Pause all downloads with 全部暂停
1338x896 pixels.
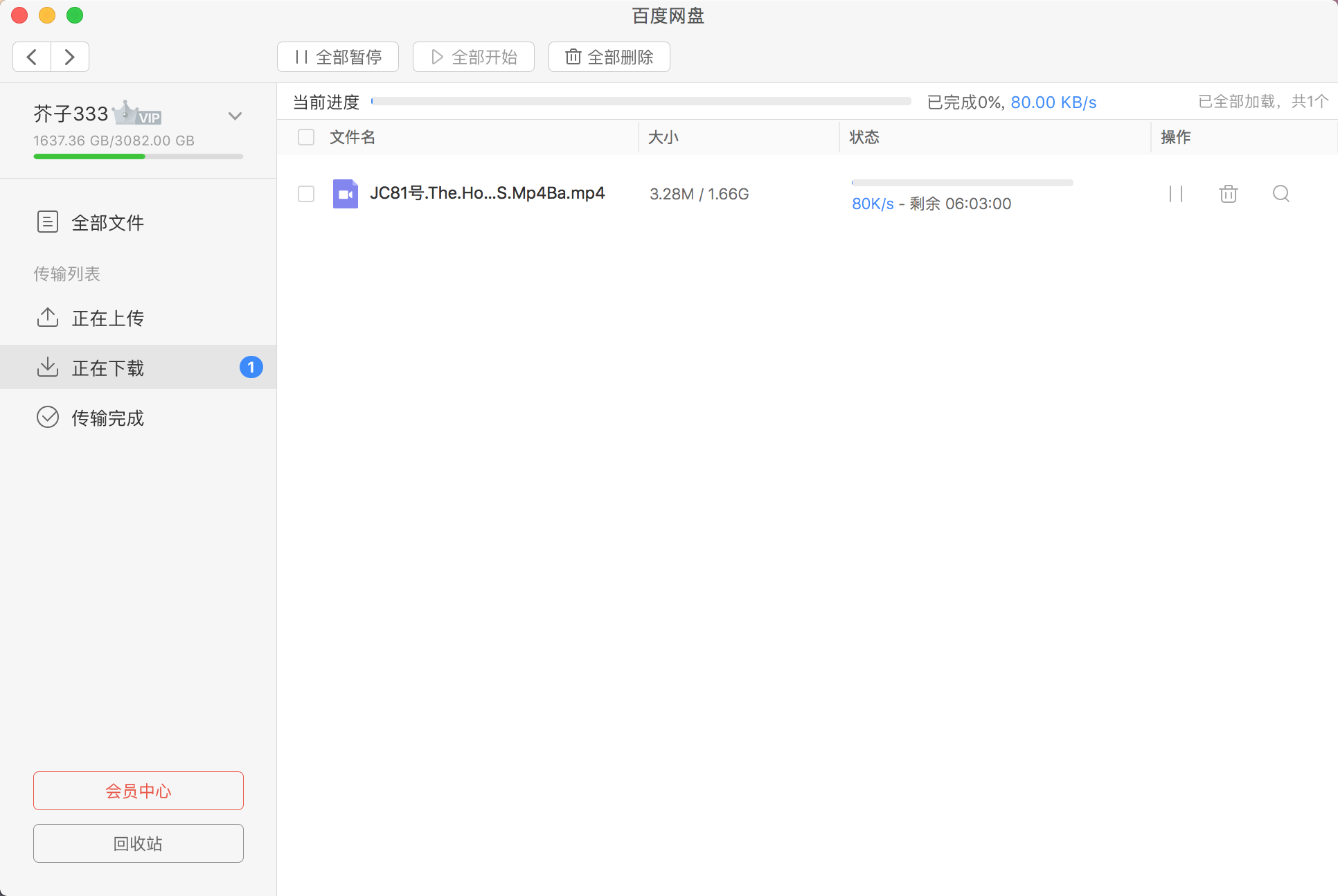click(x=338, y=57)
